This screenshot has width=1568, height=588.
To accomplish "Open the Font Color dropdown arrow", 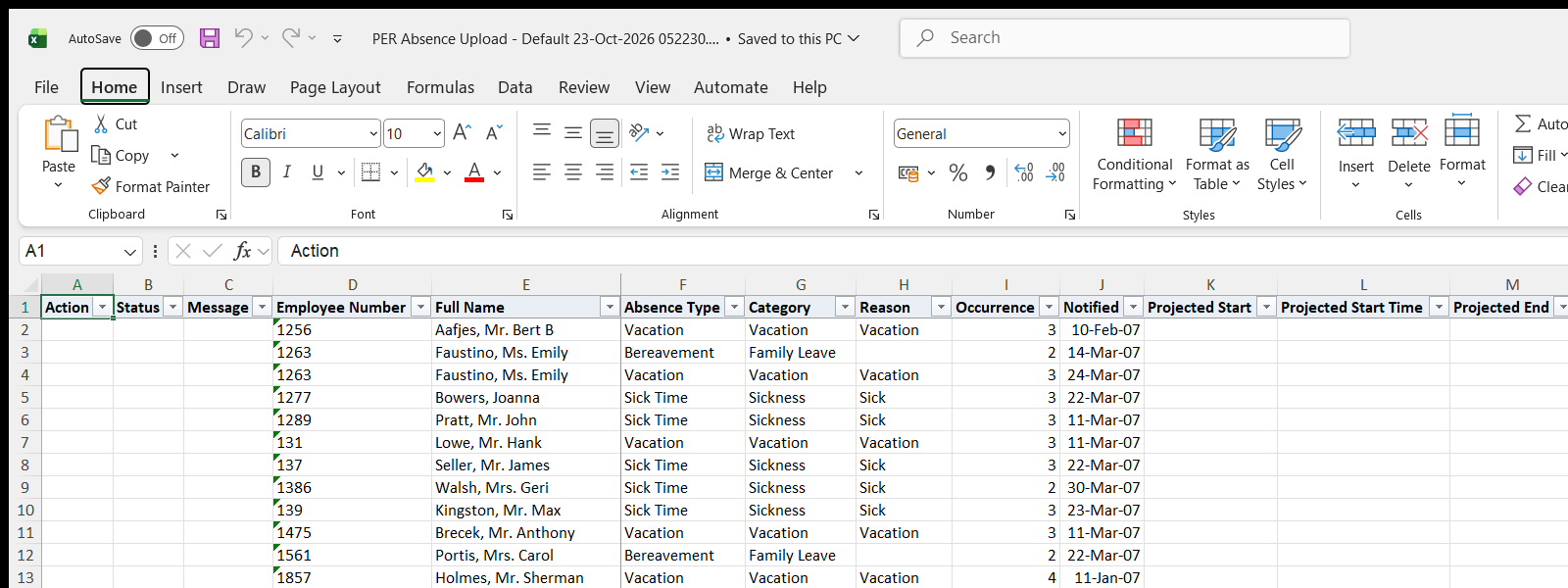I will (498, 173).
